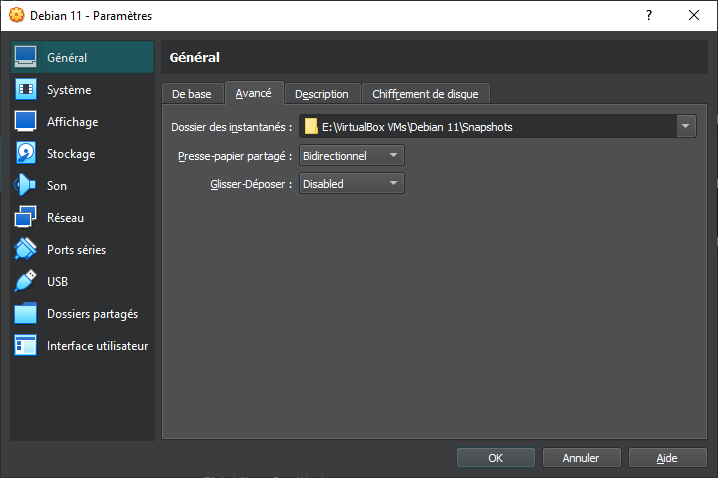Click the Glisser-Déposer label
718x478 pixels.
[x=251, y=184]
